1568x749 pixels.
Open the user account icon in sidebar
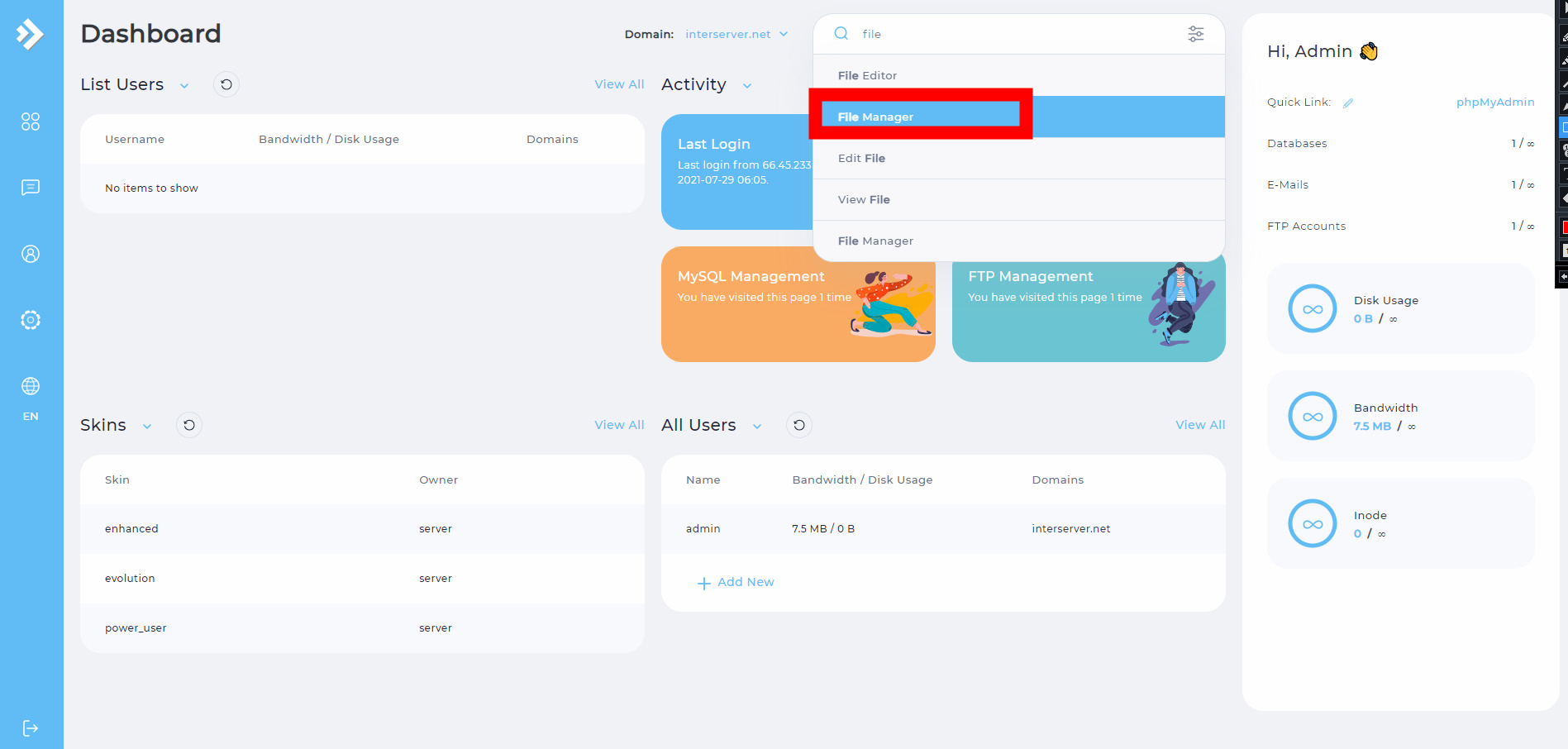(31, 254)
